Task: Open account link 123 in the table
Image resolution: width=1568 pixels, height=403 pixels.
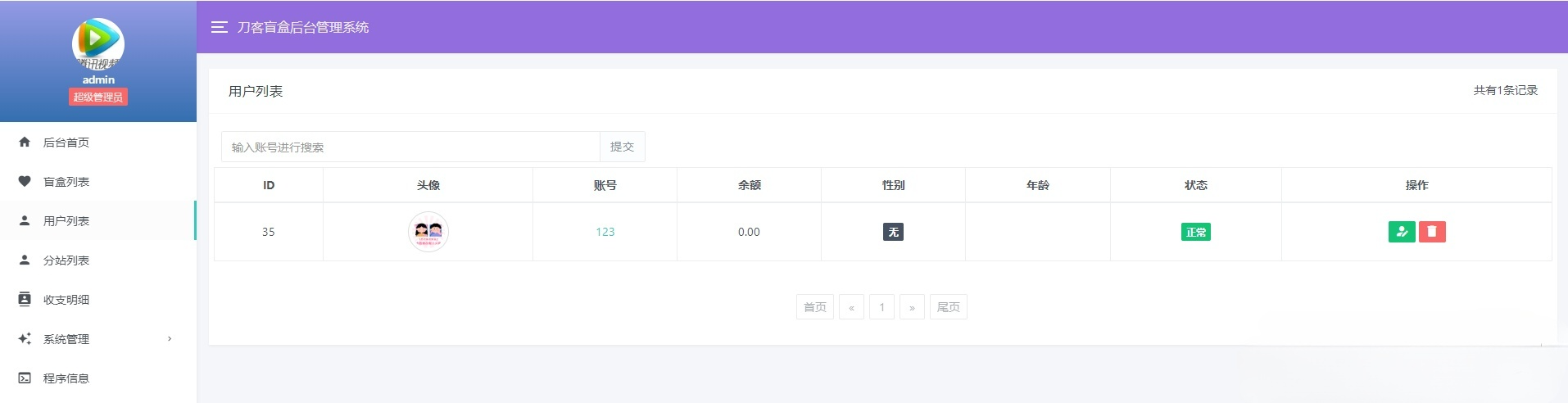Action: tap(605, 232)
